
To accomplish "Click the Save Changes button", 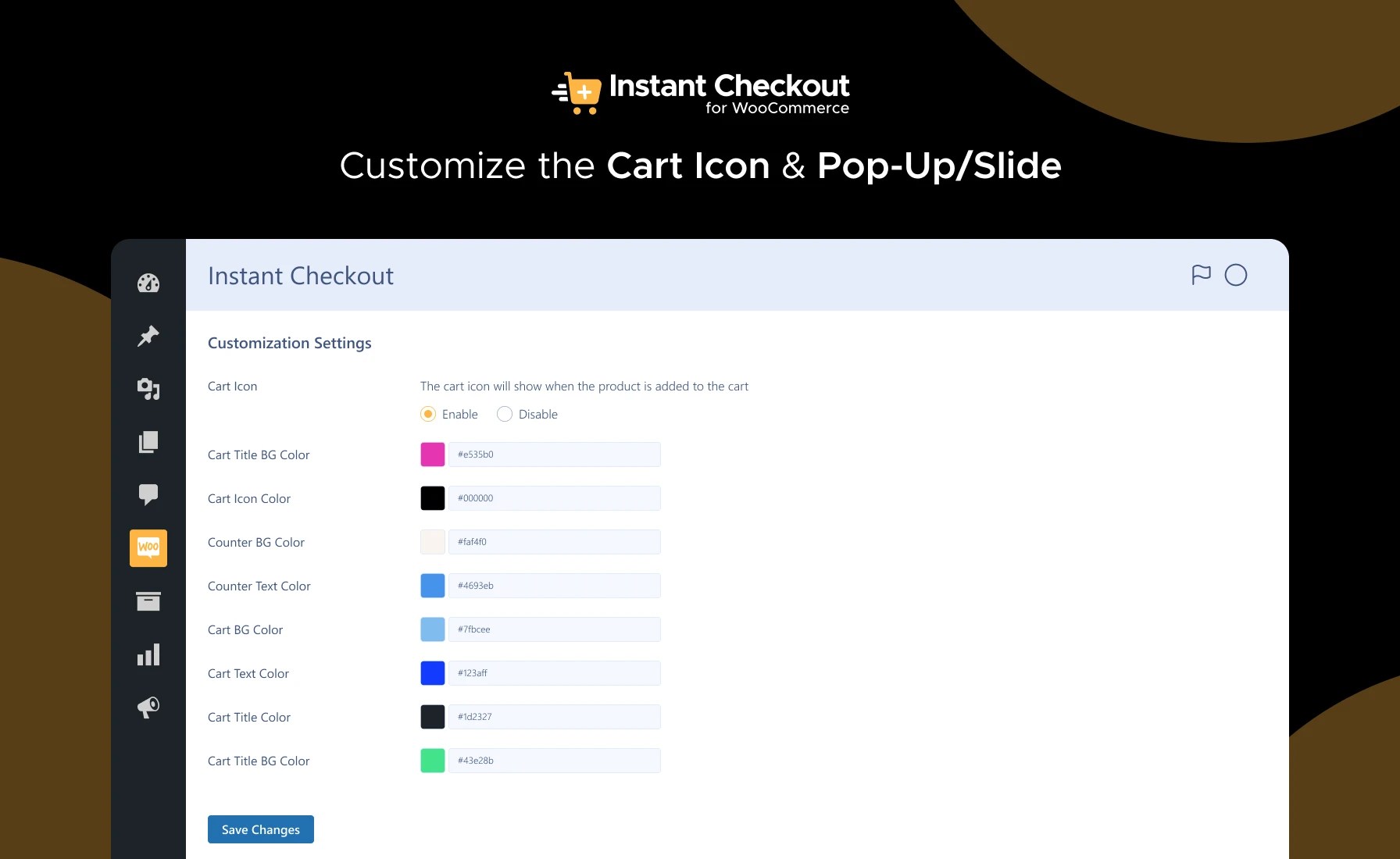I will coord(261,829).
